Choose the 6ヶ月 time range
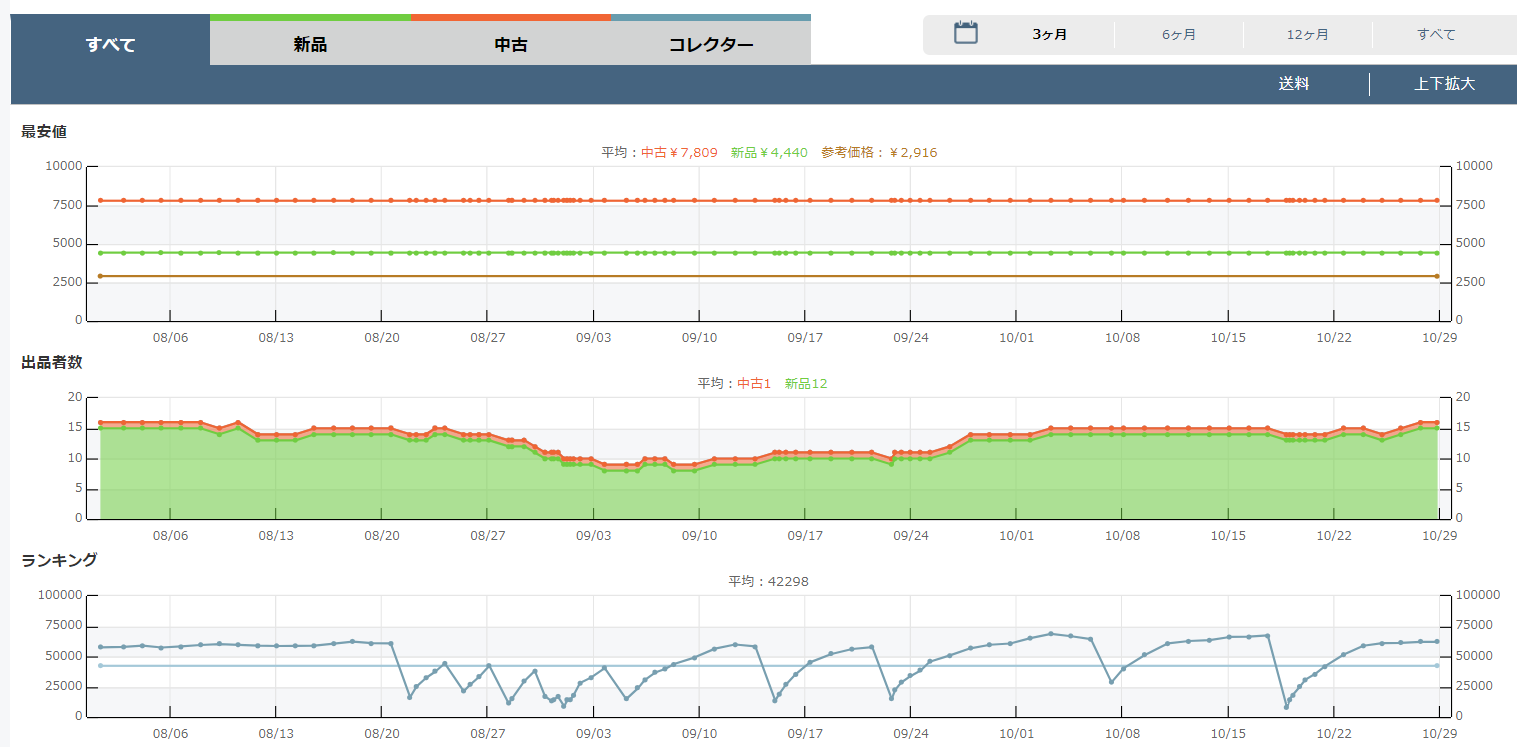Viewport: 1517px width, 747px height. [x=1179, y=35]
